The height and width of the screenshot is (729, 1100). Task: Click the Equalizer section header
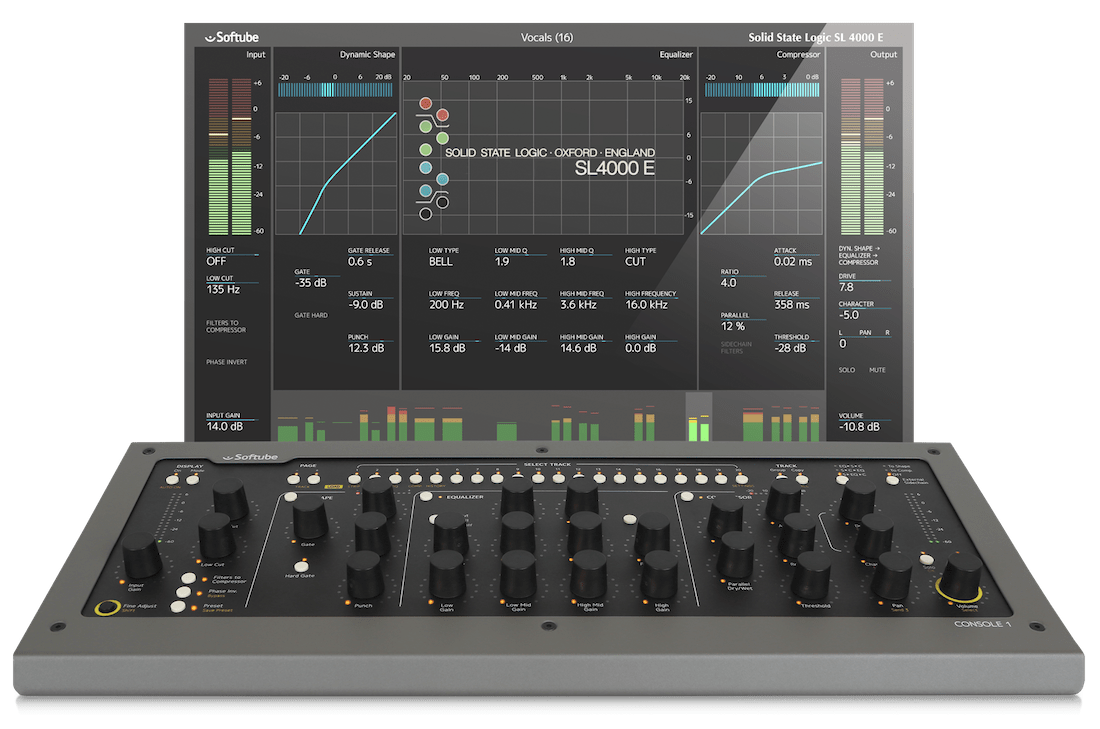[676, 54]
